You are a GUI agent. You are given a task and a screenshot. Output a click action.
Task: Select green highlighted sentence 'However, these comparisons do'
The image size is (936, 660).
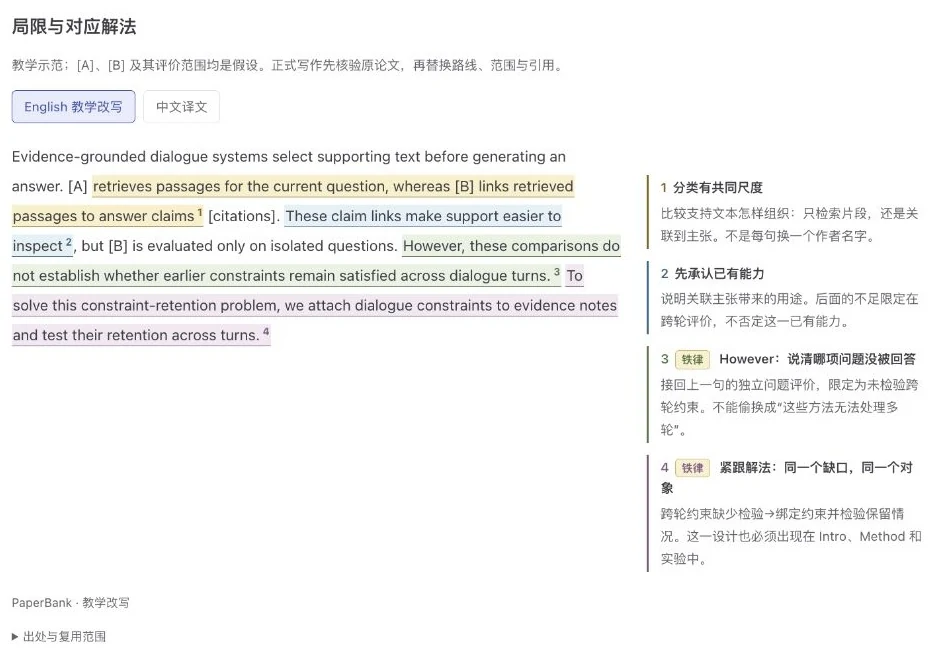[x=512, y=246]
